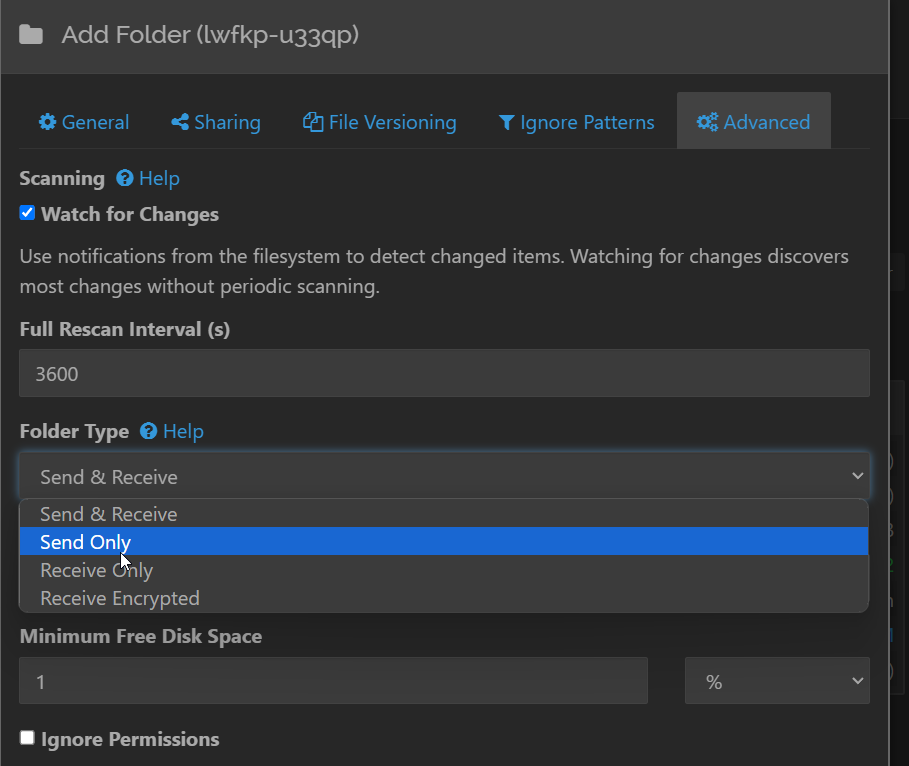909x766 pixels.
Task: Click the Minimum Free Disk Space field
Action: click(x=333, y=681)
